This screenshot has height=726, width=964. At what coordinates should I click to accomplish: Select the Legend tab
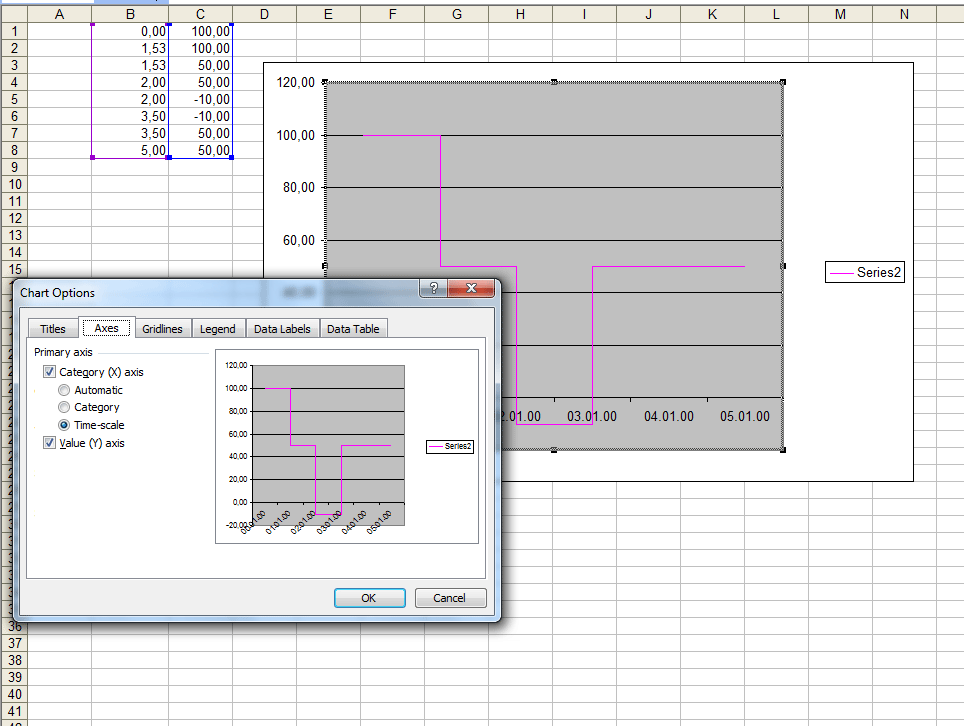pyautogui.click(x=217, y=328)
